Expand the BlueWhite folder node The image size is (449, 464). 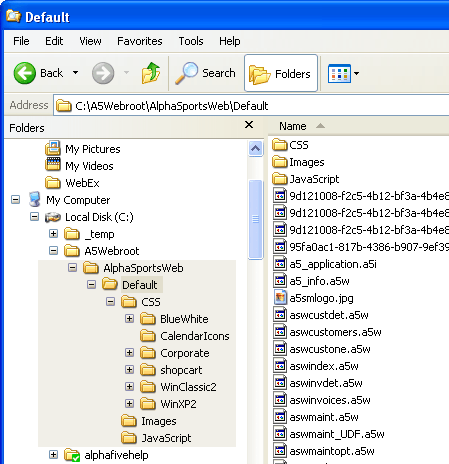coord(129,319)
